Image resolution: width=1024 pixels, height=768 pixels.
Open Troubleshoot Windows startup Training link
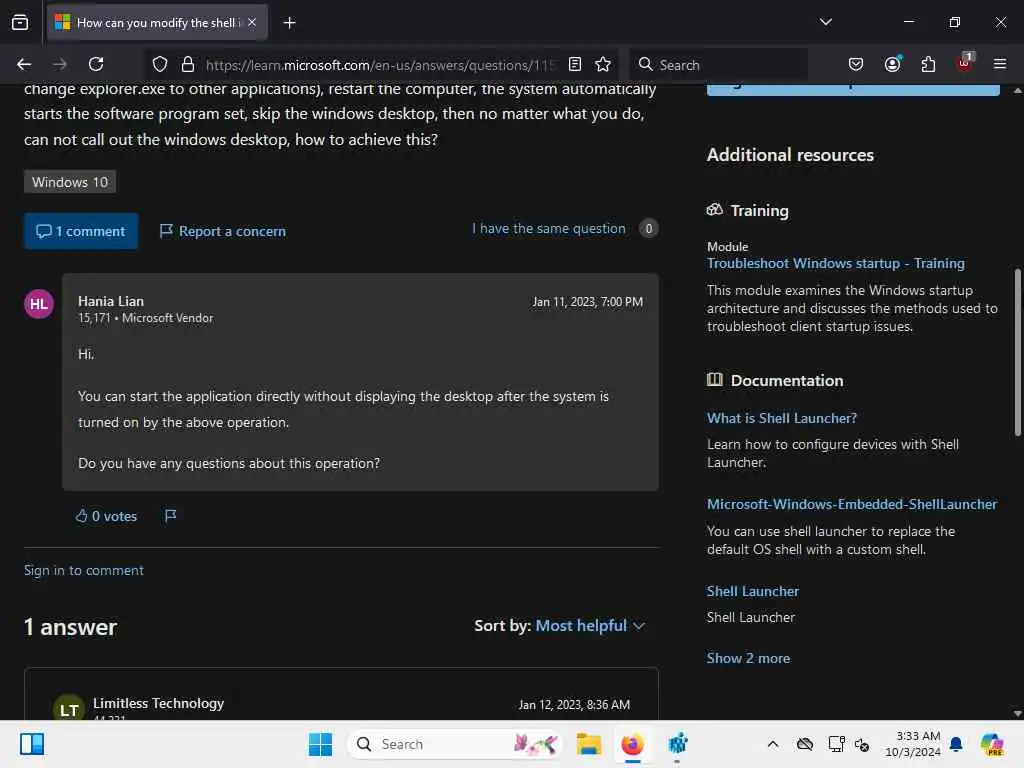tap(835, 263)
